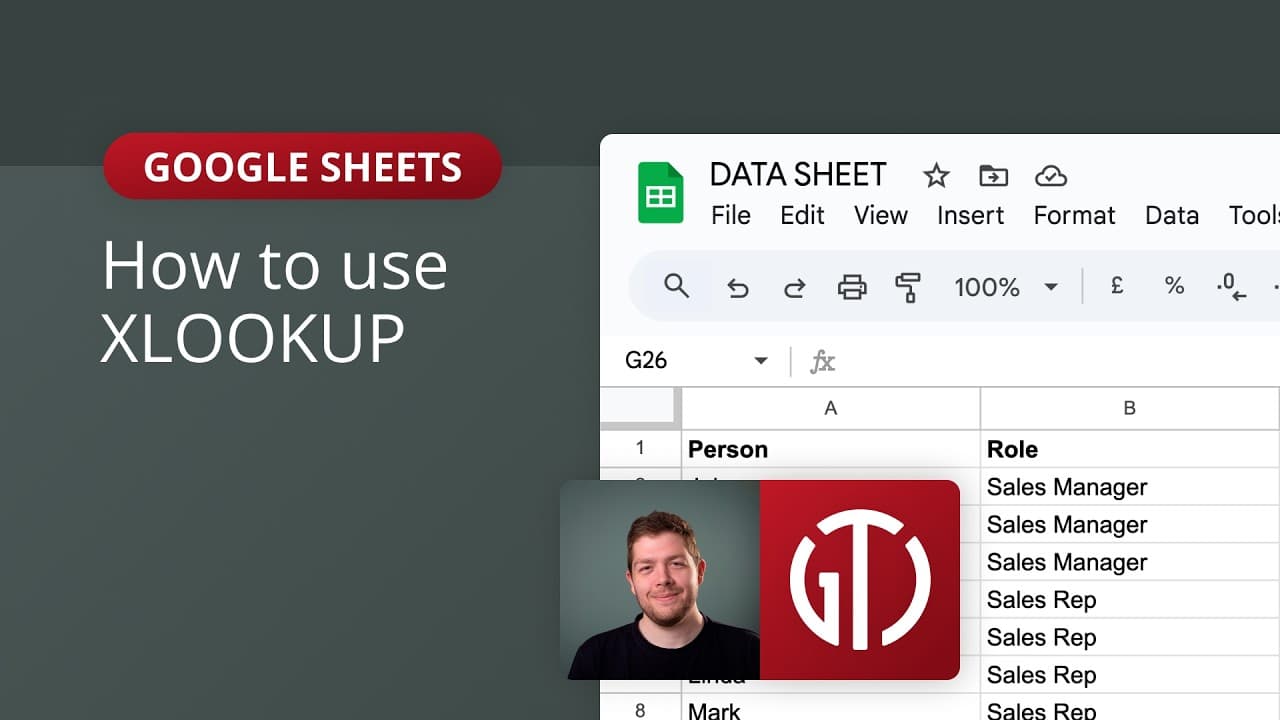Click the DATA SHEET document title

coord(798,175)
